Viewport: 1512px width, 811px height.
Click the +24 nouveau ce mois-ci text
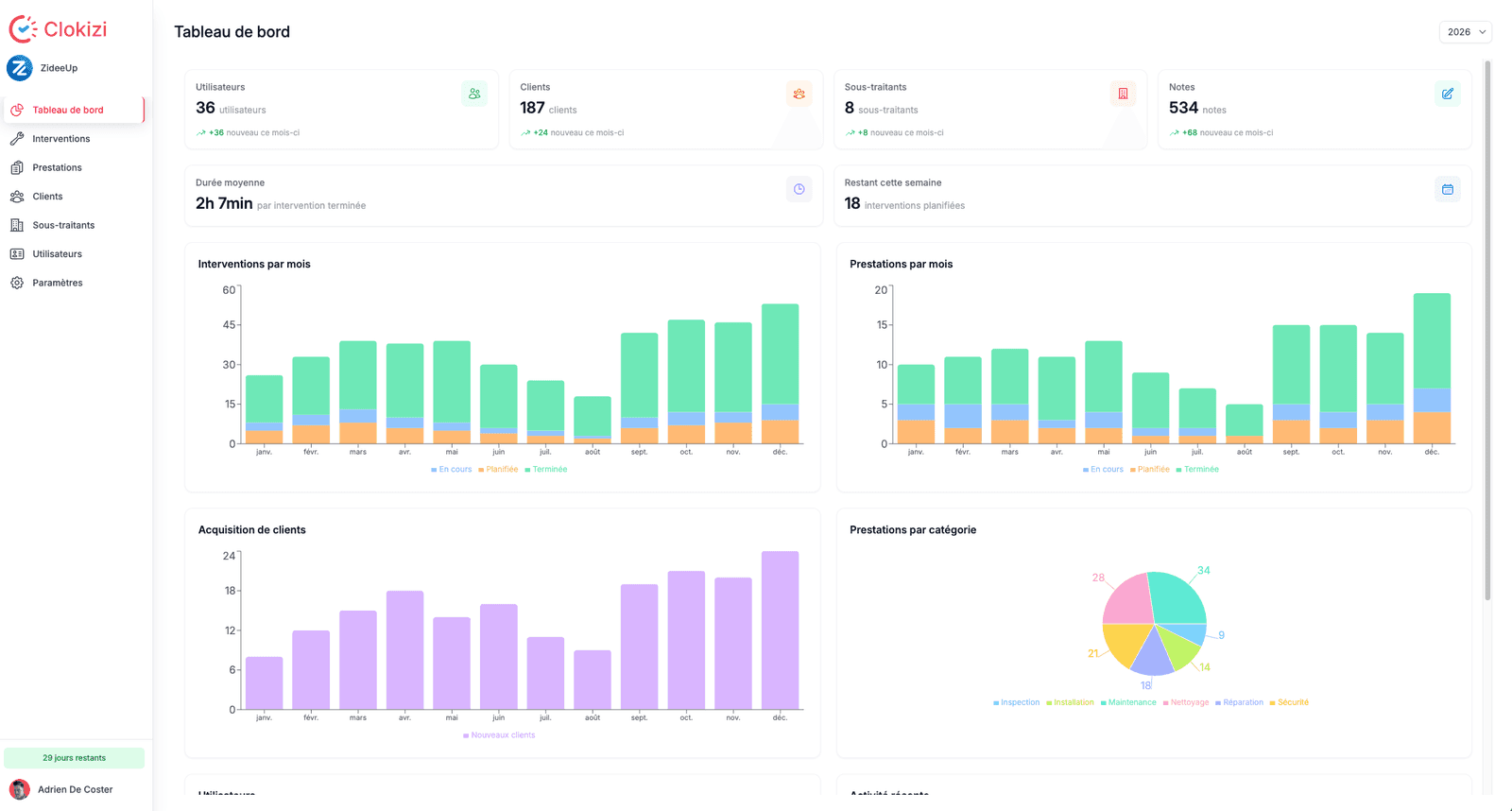[x=578, y=132]
